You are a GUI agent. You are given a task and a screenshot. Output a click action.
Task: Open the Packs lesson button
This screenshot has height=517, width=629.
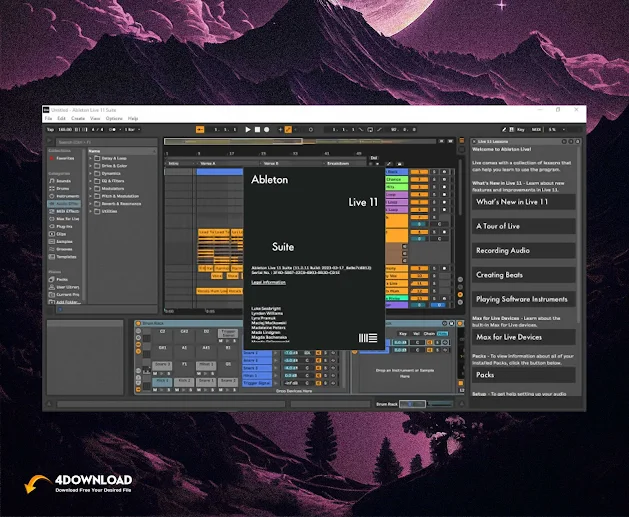[x=523, y=375]
